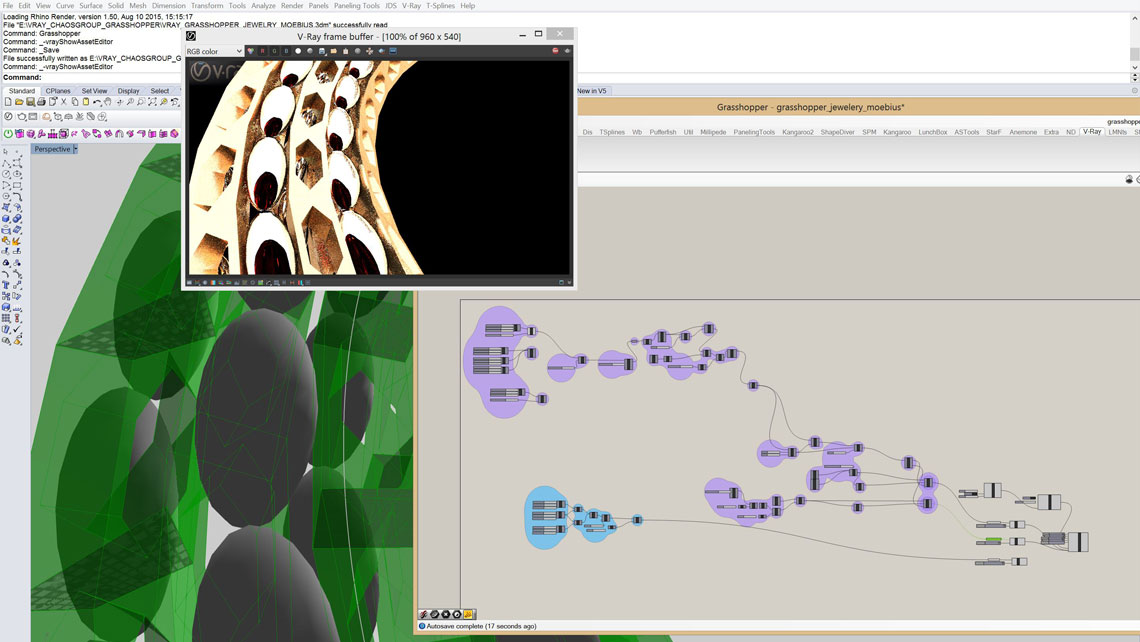This screenshot has height=642, width=1140.
Task: Click the Print icon in Rhino toolbar
Action: pyautogui.click(x=41, y=103)
